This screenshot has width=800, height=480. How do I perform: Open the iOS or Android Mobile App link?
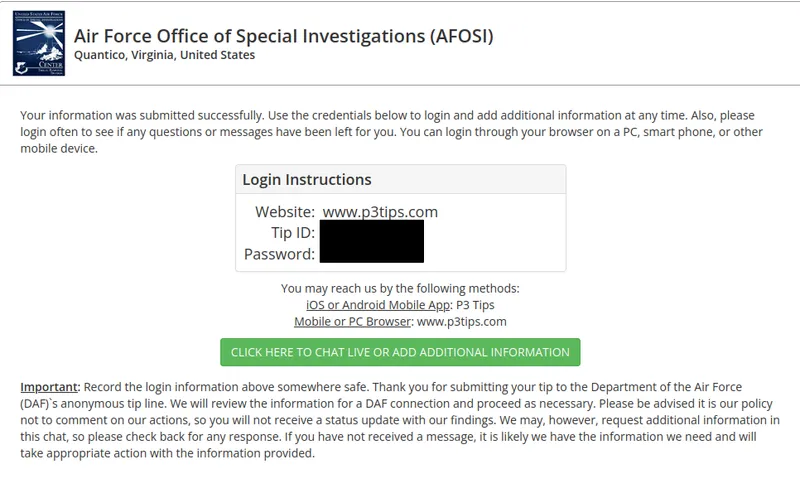pyautogui.click(x=379, y=305)
